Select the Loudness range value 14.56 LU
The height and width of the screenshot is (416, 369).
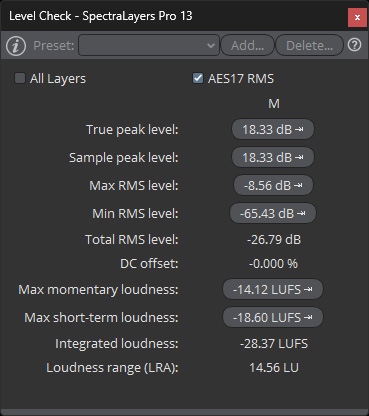(x=274, y=368)
